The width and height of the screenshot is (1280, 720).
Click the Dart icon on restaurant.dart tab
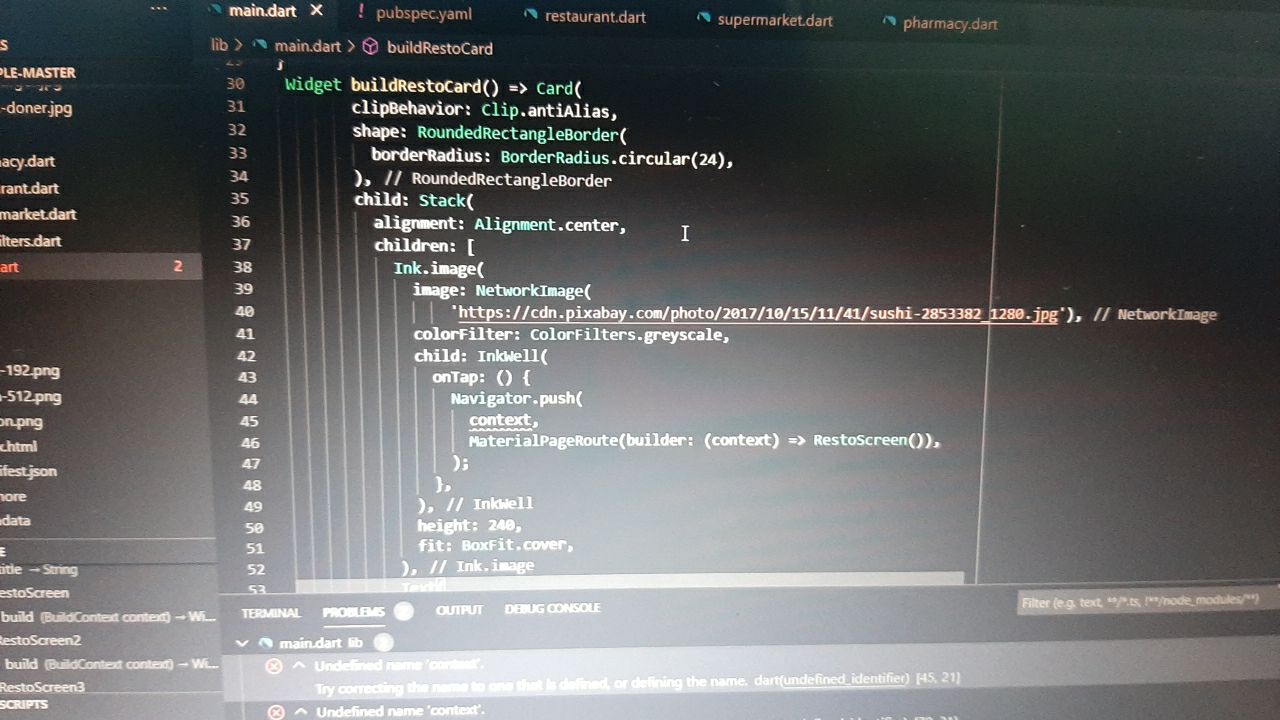pyautogui.click(x=531, y=15)
